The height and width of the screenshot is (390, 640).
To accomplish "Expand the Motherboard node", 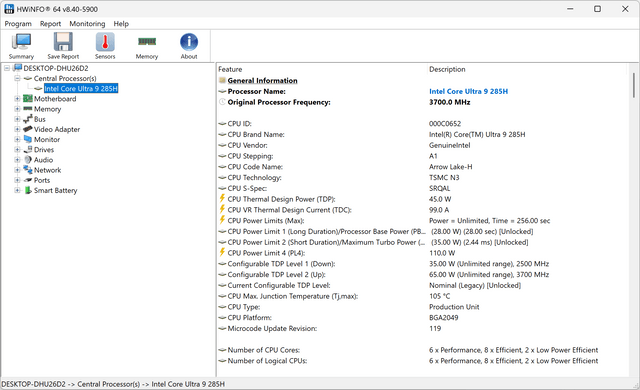I will [x=17, y=99].
